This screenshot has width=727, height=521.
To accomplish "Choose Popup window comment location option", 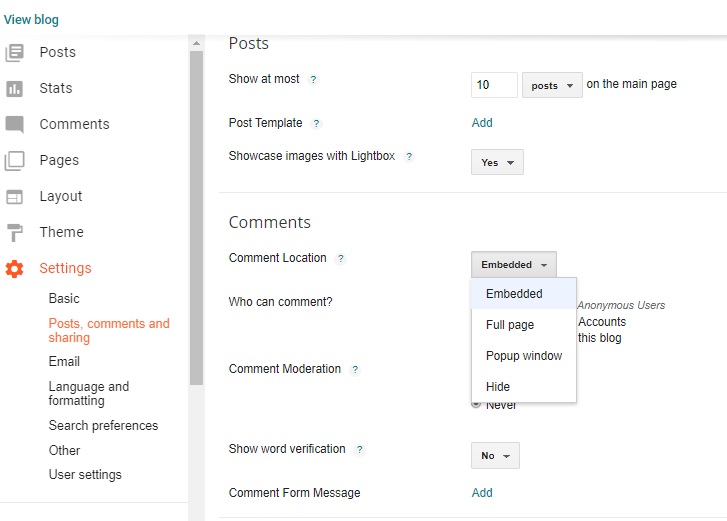I will pos(524,356).
